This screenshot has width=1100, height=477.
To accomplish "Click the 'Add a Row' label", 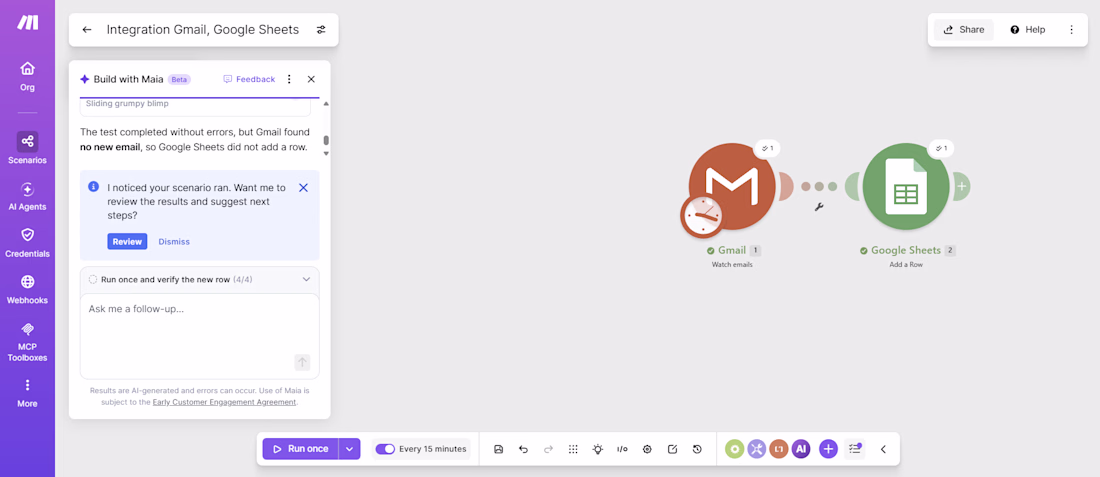I will [908, 264].
